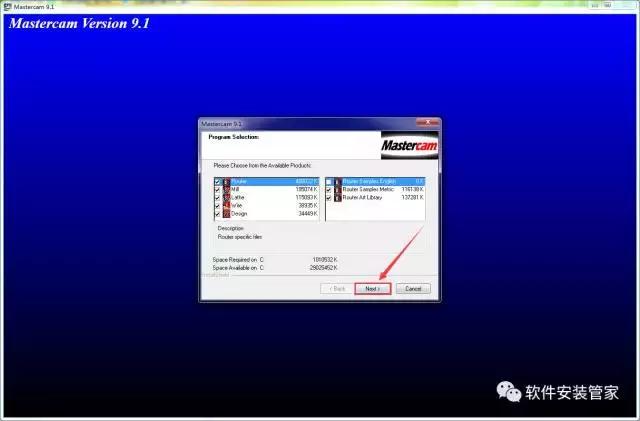Select the Mill row text

tap(235, 189)
